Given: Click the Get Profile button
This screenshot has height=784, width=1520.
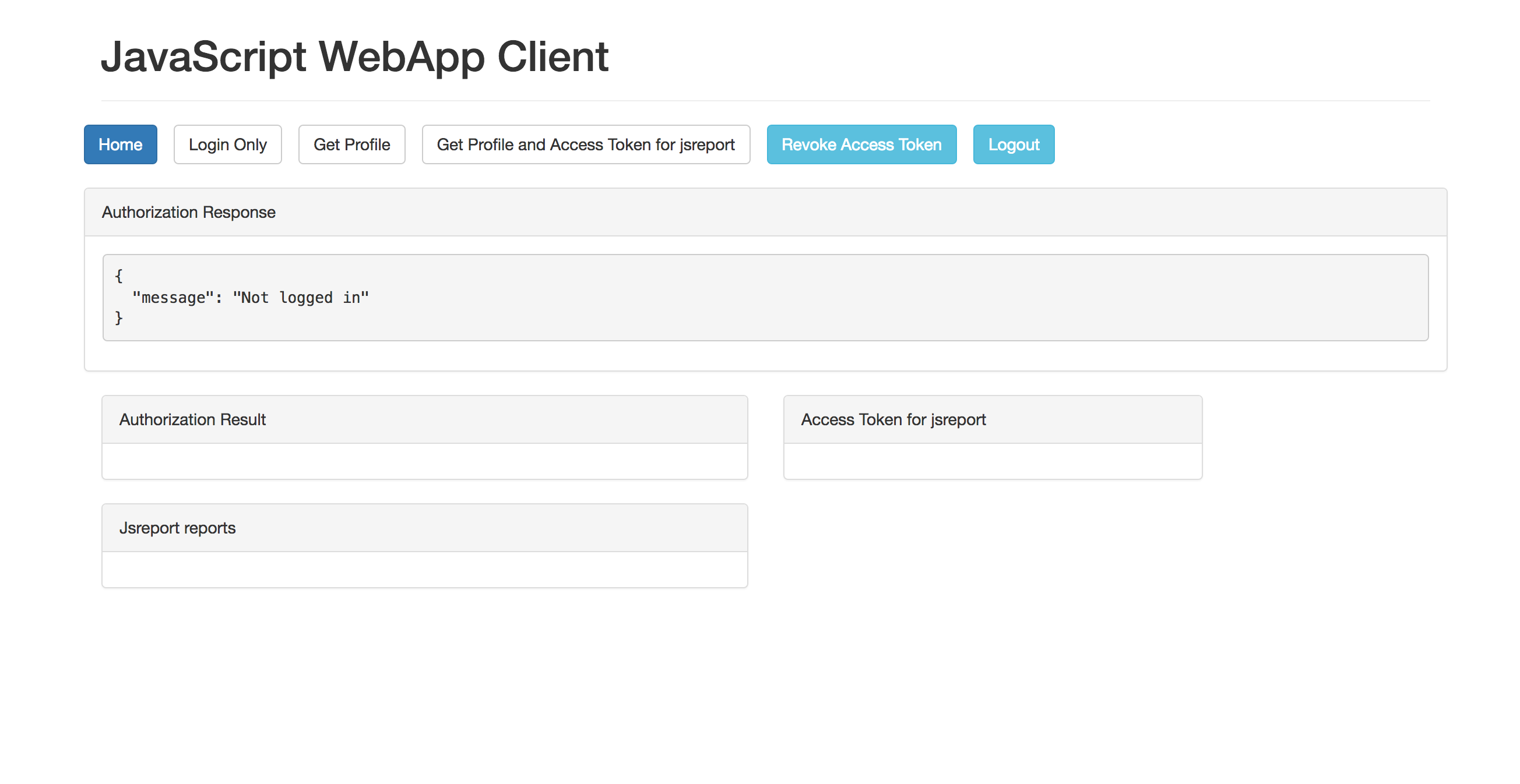Looking at the screenshot, I should coord(351,144).
